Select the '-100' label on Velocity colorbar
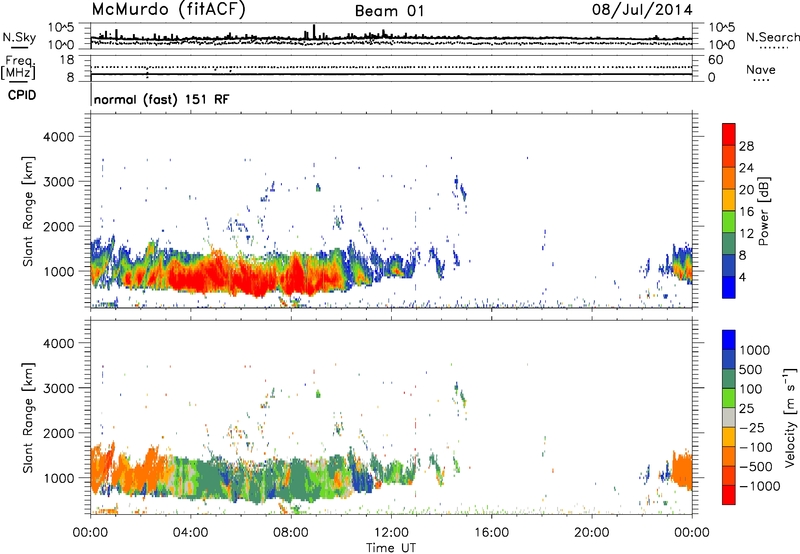Screen dimensions: 800x554 click(x=756, y=447)
